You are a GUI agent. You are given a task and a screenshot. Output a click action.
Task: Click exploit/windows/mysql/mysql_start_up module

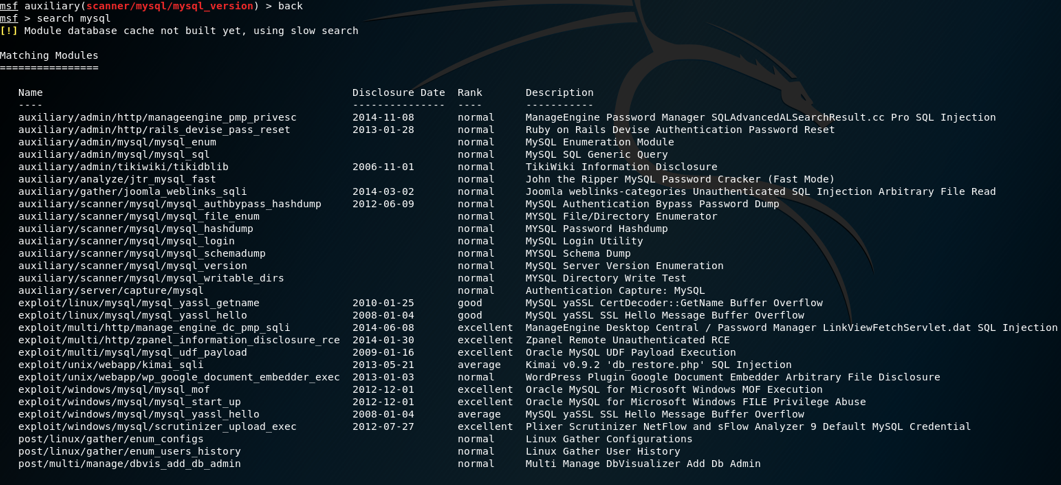(x=129, y=402)
